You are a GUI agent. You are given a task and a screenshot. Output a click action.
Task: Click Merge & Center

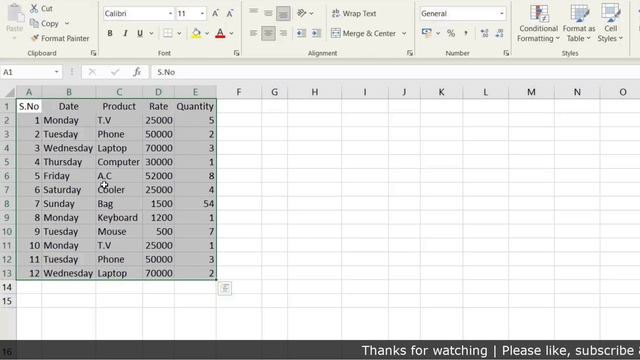coord(364,33)
